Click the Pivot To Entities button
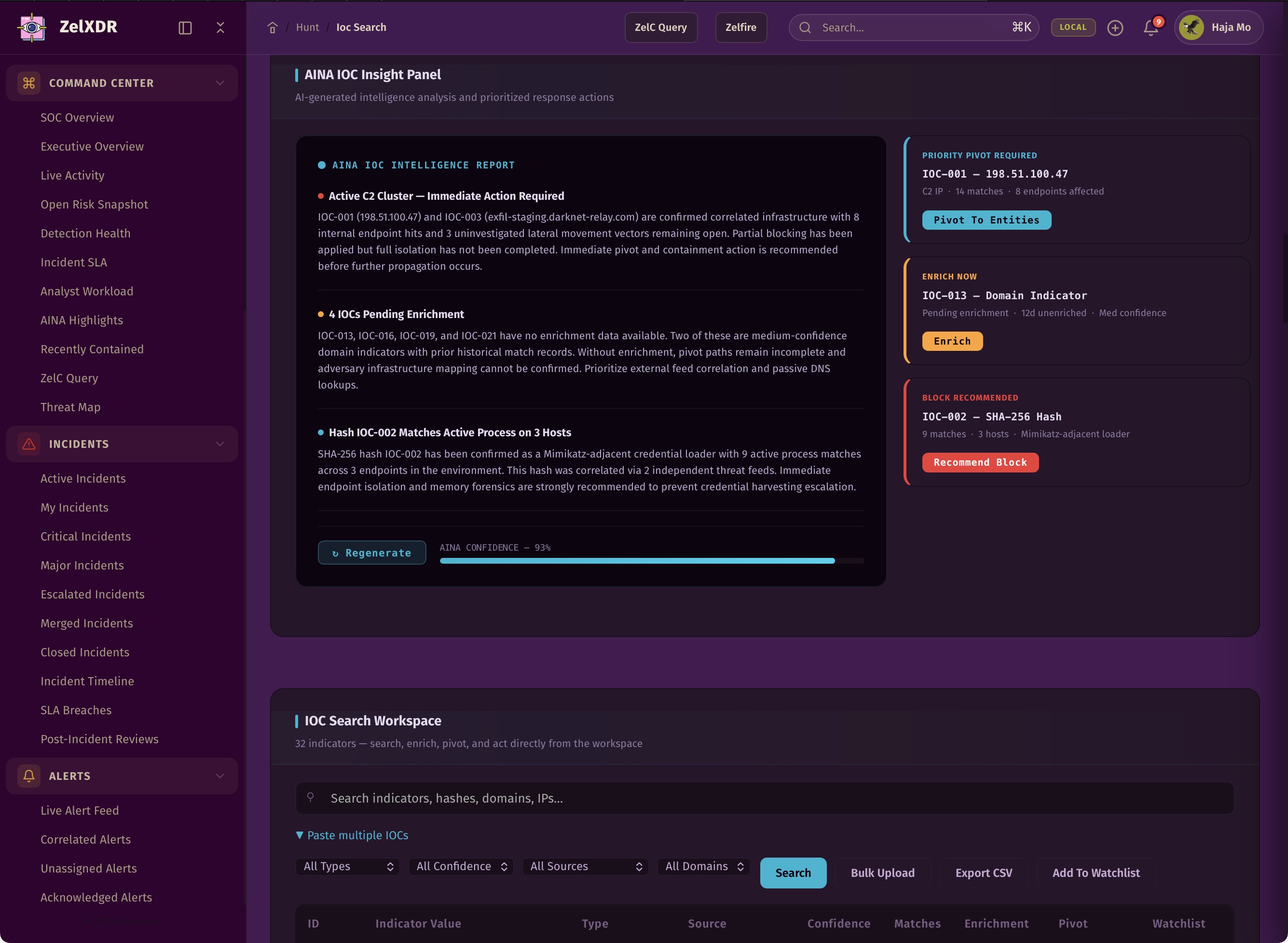This screenshot has height=943, width=1288. pos(986,220)
